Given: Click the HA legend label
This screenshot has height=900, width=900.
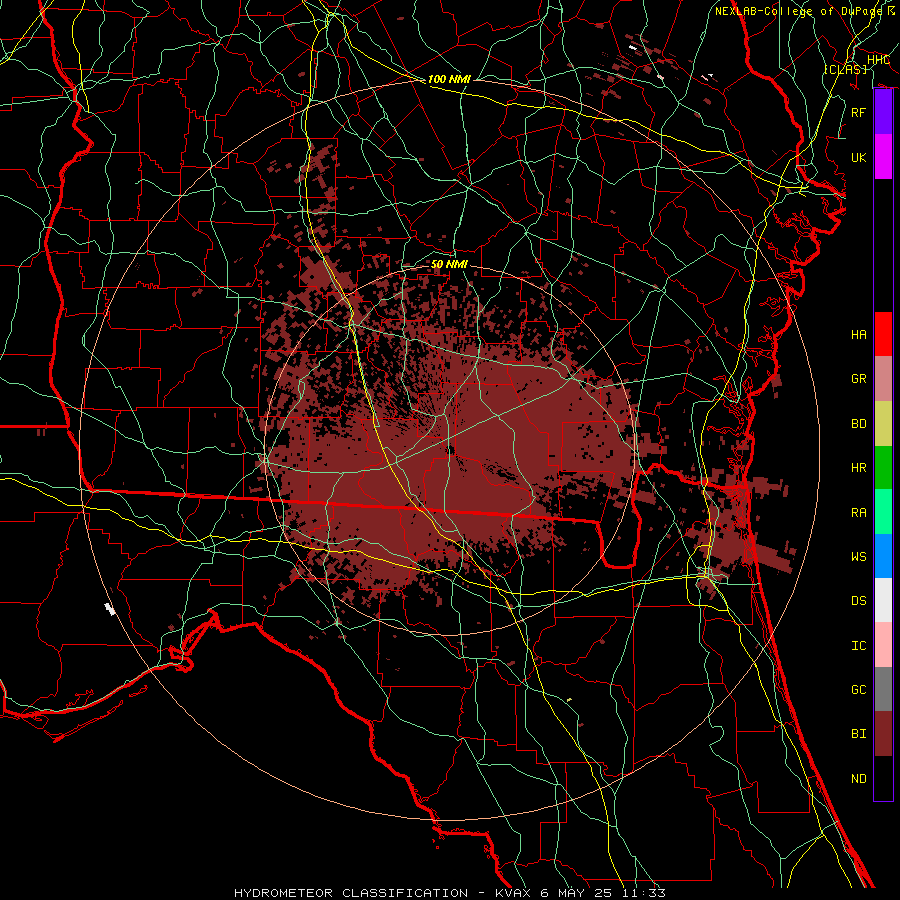Looking at the screenshot, I should click(858, 334).
